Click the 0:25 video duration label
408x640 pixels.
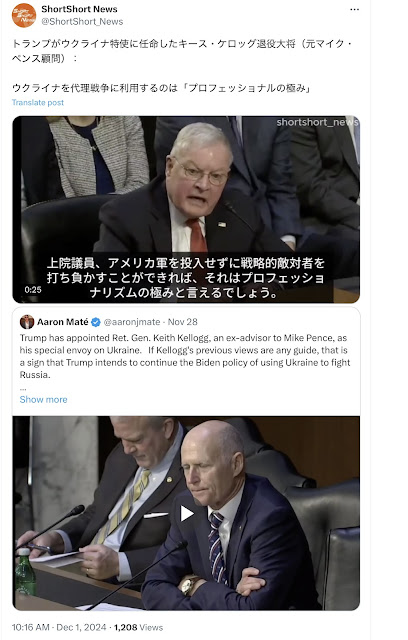coord(33,290)
